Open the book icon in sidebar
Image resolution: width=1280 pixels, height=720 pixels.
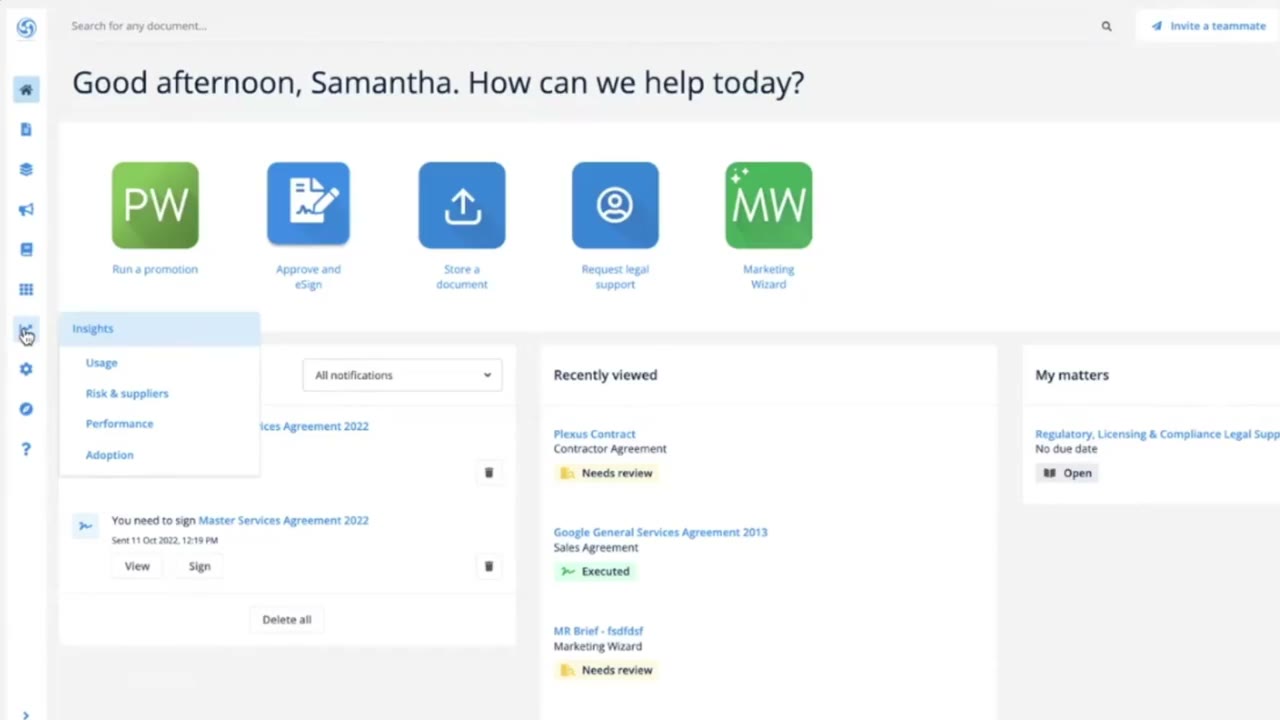click(26, 249)
